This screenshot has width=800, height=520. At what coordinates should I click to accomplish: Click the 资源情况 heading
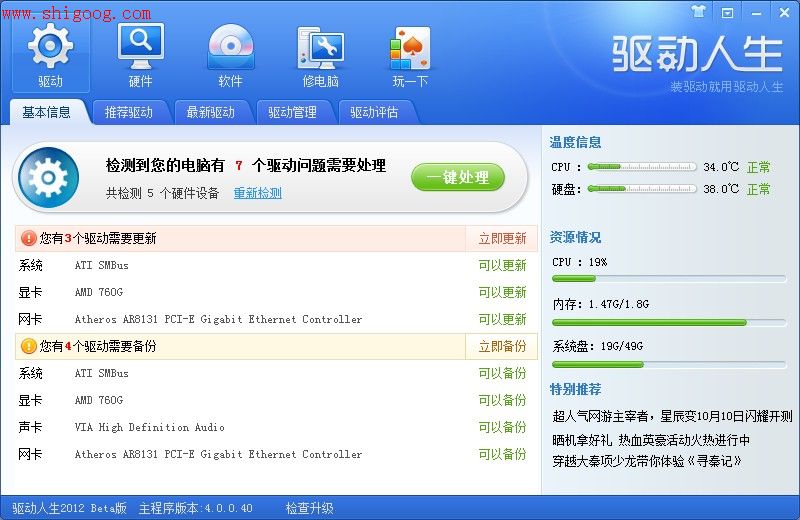[x=576, y=237]
